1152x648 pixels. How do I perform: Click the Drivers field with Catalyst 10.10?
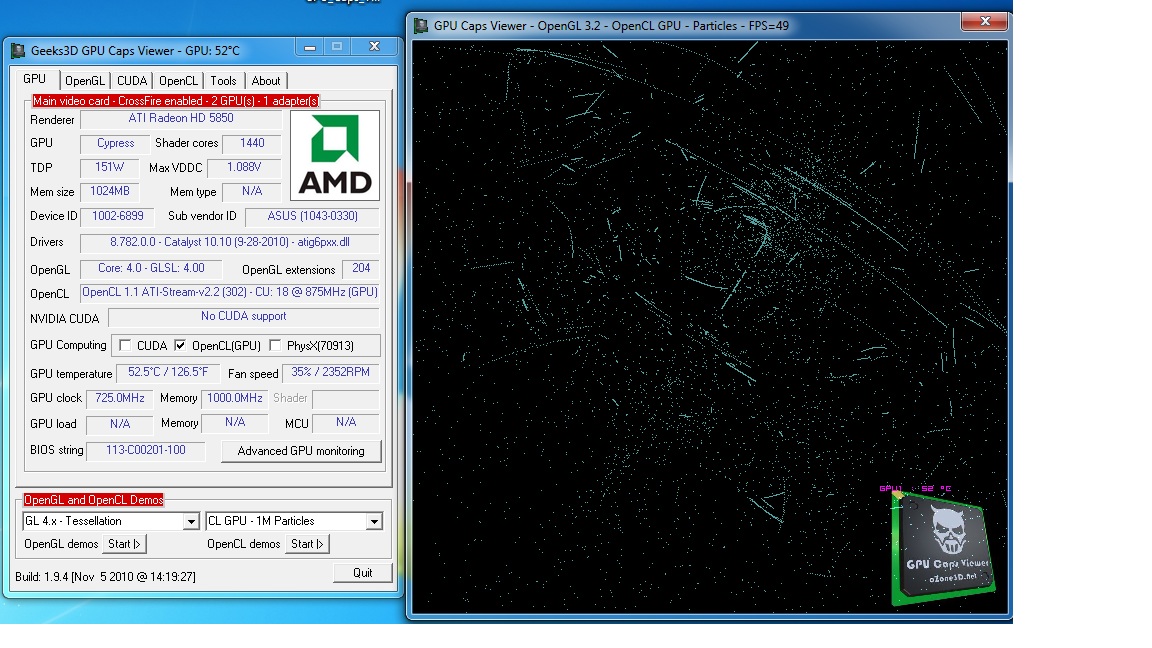[229, 242]
